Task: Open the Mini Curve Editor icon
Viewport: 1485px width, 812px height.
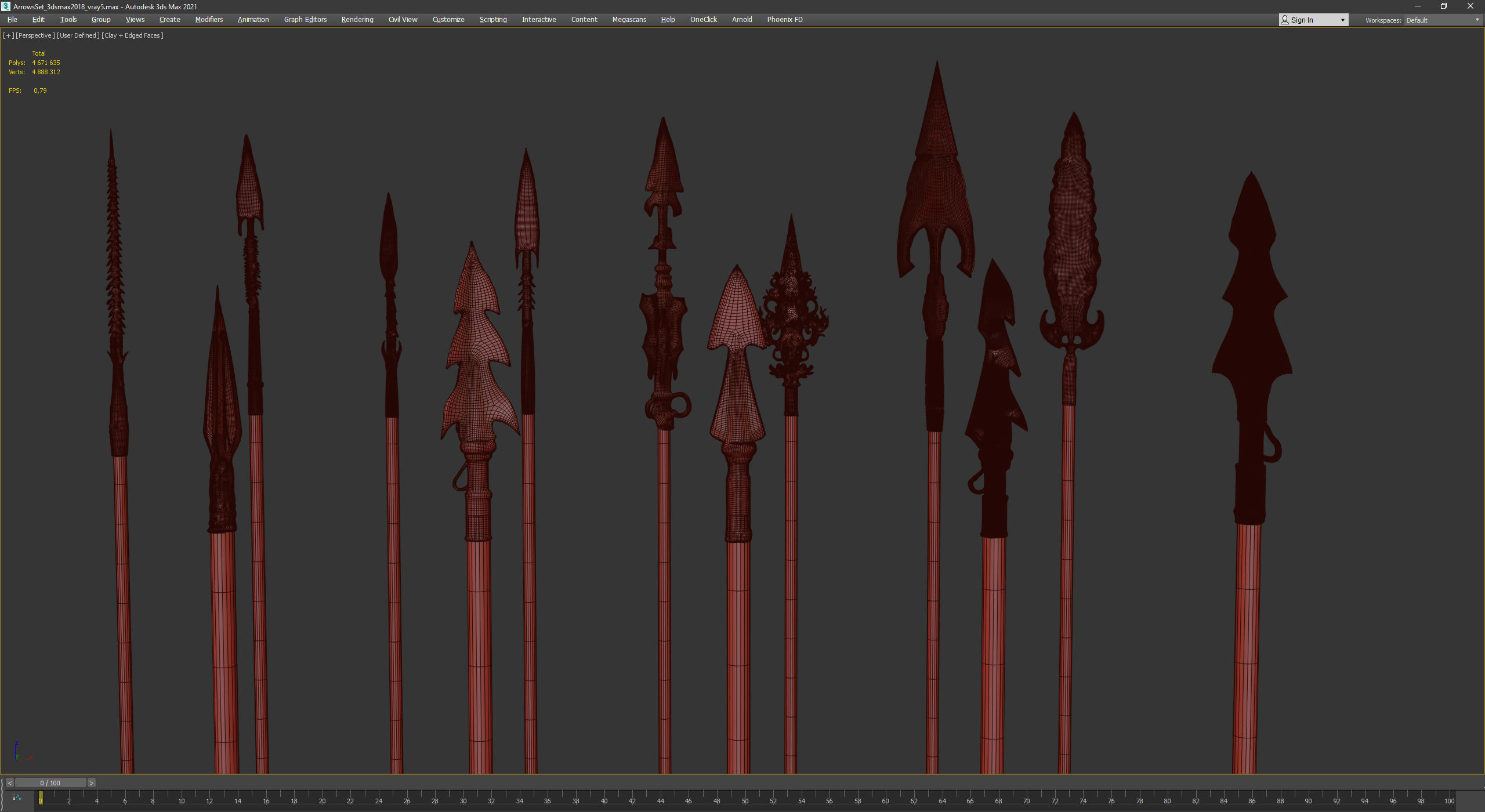Action: pyautogui.click(x=17, y=797)
